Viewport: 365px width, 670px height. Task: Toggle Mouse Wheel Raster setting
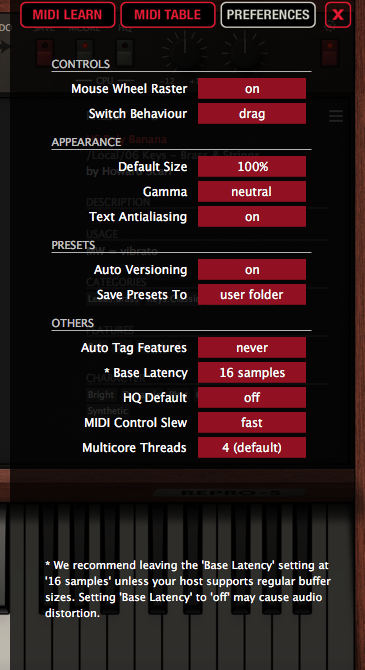click(x=252, y=88)
